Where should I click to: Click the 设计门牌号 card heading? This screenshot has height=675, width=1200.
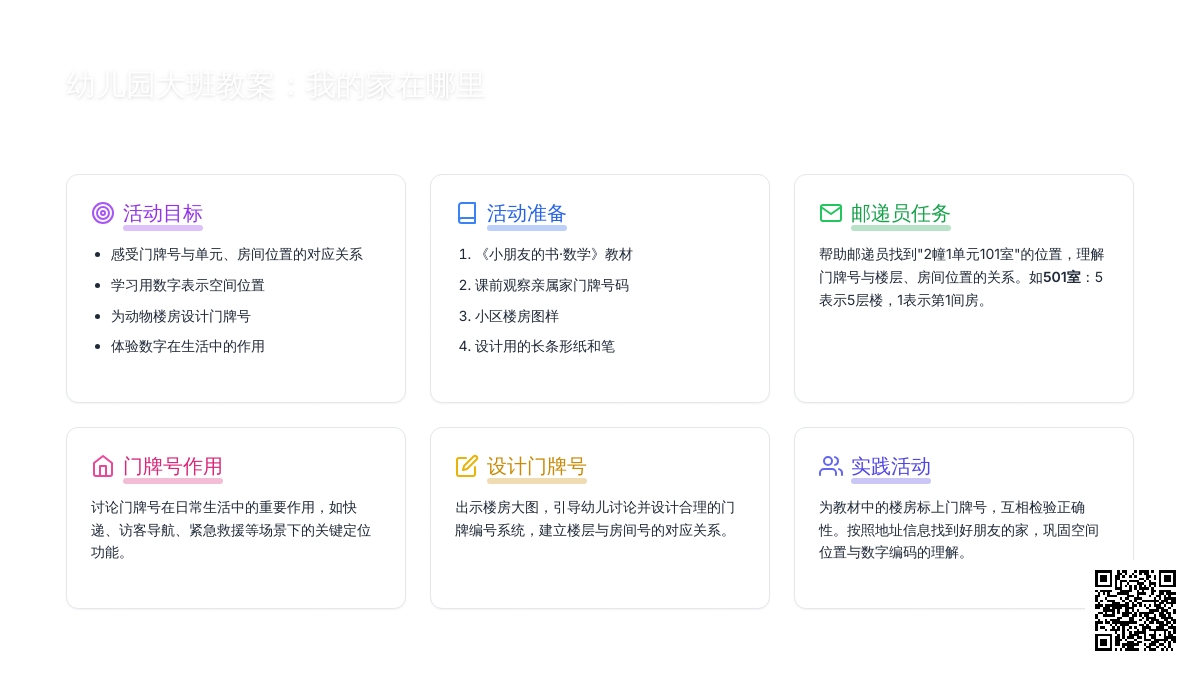point(537,466)
